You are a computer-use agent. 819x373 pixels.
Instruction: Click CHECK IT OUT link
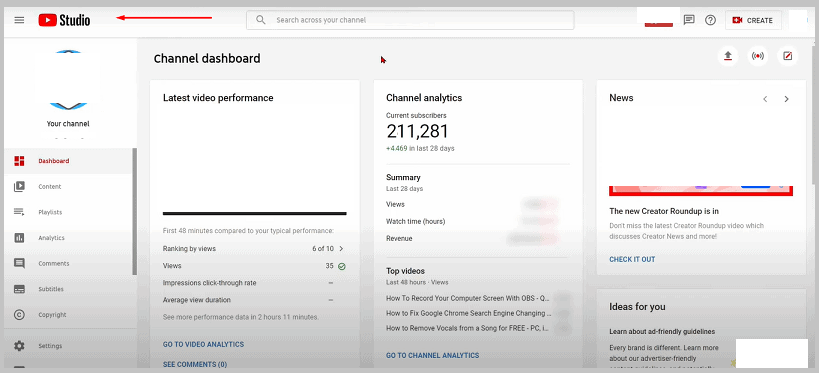click(x=632, y=259)
